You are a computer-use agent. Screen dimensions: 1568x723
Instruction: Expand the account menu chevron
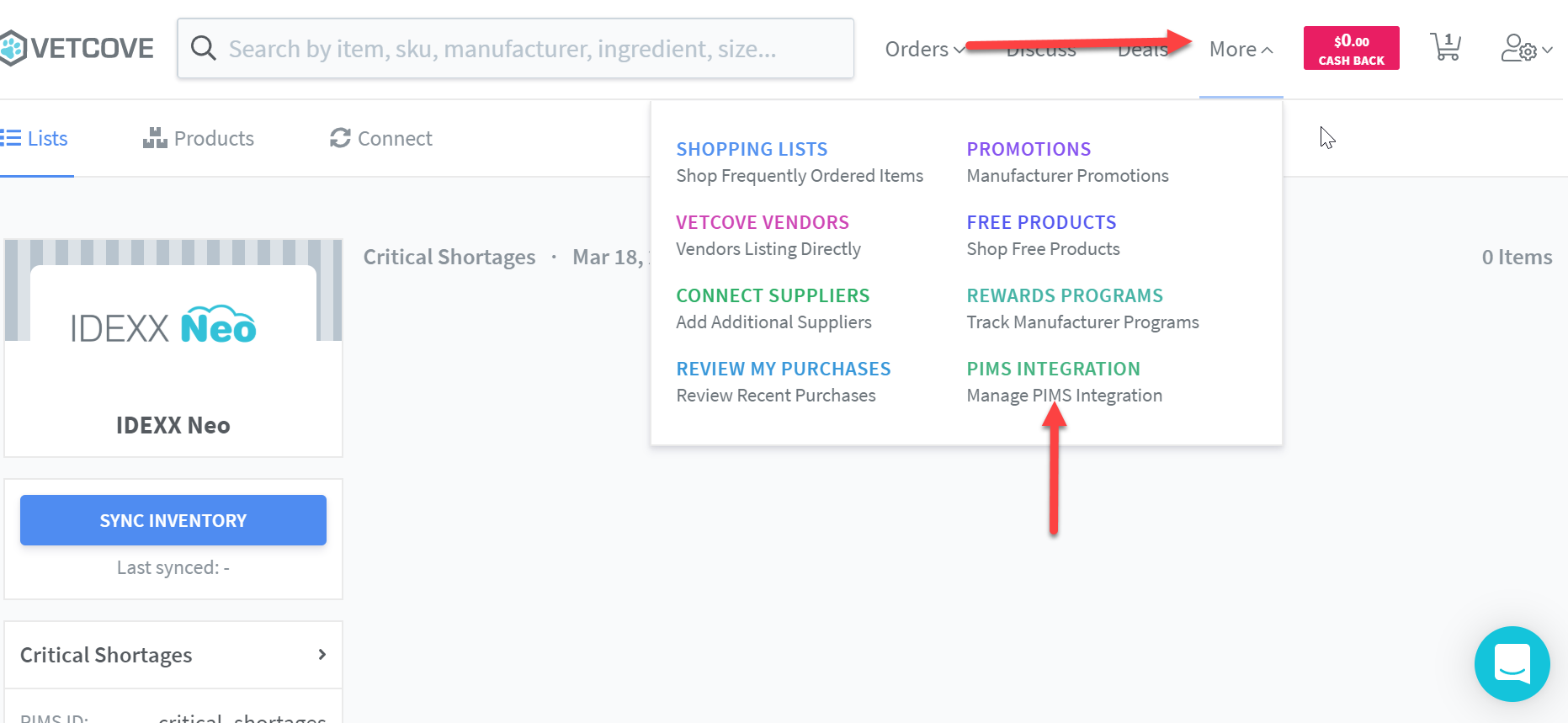point(1547,50)
